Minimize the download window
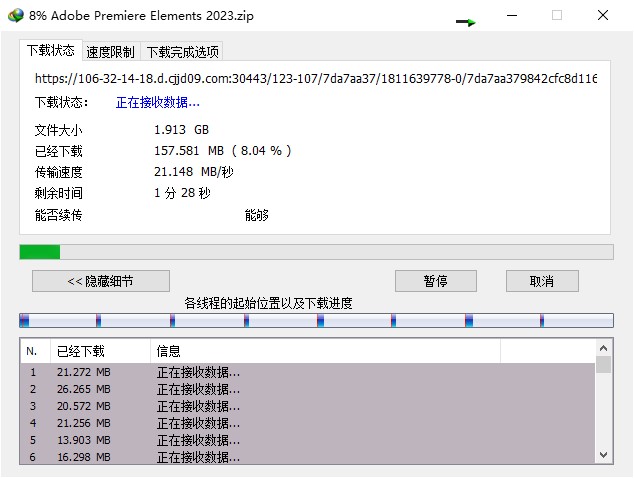The height and width of the screenshot is (478, 634). (x=512, y=15)
